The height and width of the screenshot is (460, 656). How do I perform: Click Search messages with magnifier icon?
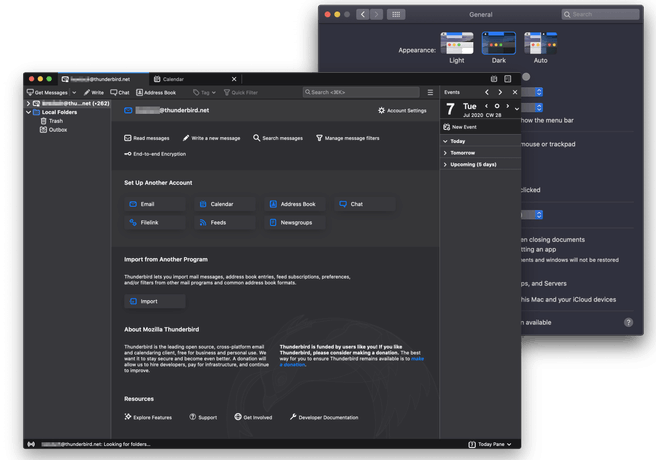[278, 138]
